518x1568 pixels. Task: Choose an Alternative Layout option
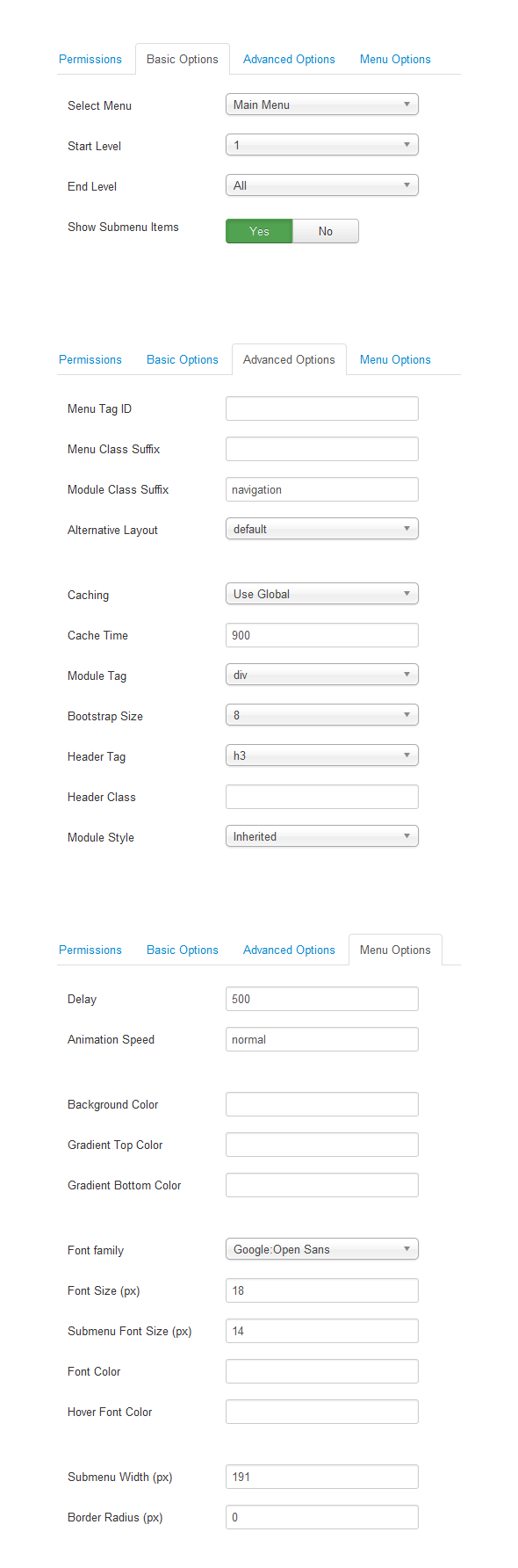[x=322, y=529]
